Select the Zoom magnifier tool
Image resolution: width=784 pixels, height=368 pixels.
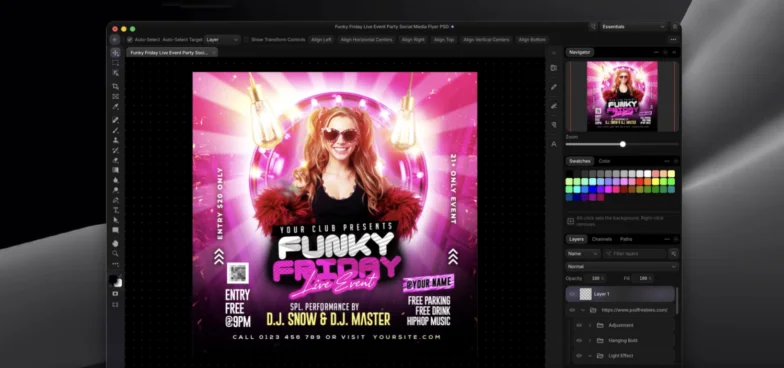coord(116,254)
